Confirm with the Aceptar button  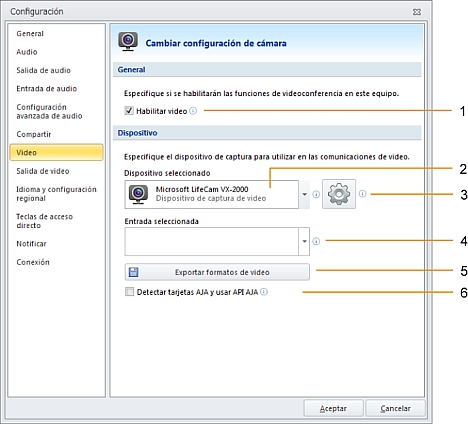pyautogui.click(x=333, y=408)
